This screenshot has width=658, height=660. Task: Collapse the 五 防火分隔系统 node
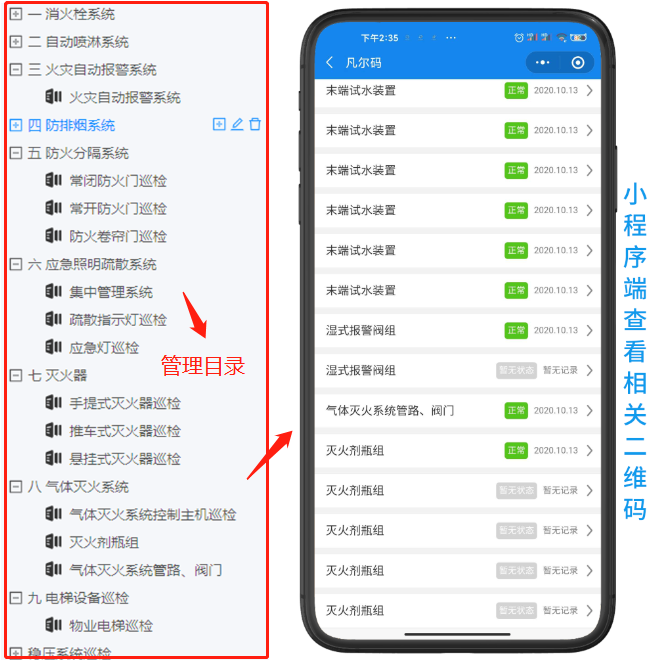tap(16, 153)
